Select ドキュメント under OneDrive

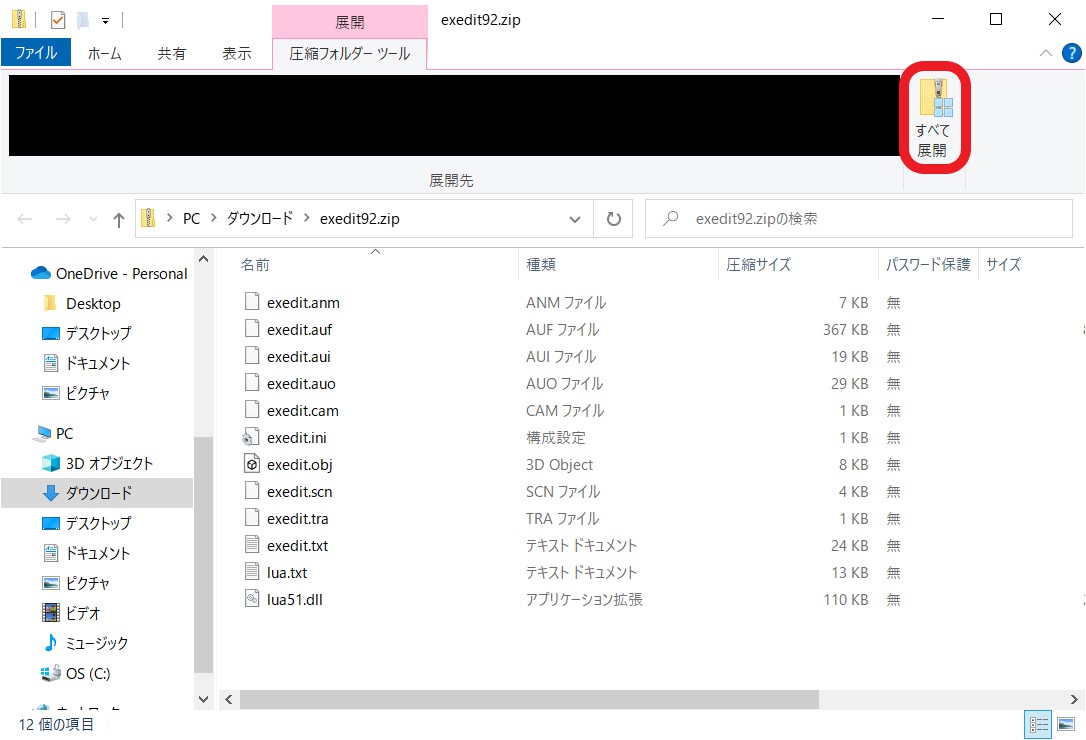coord(87,363)
